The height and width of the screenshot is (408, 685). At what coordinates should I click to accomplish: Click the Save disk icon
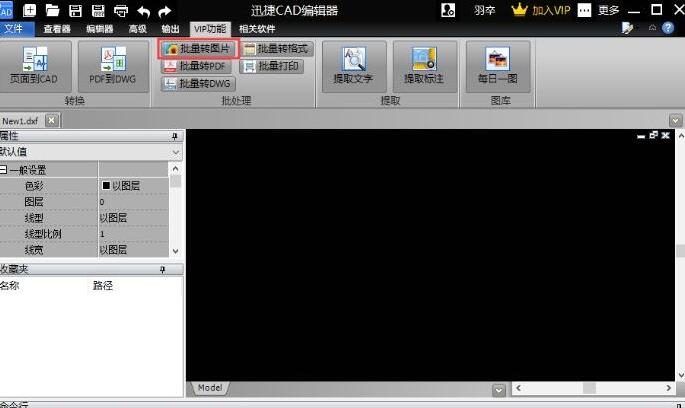[75, 10]
